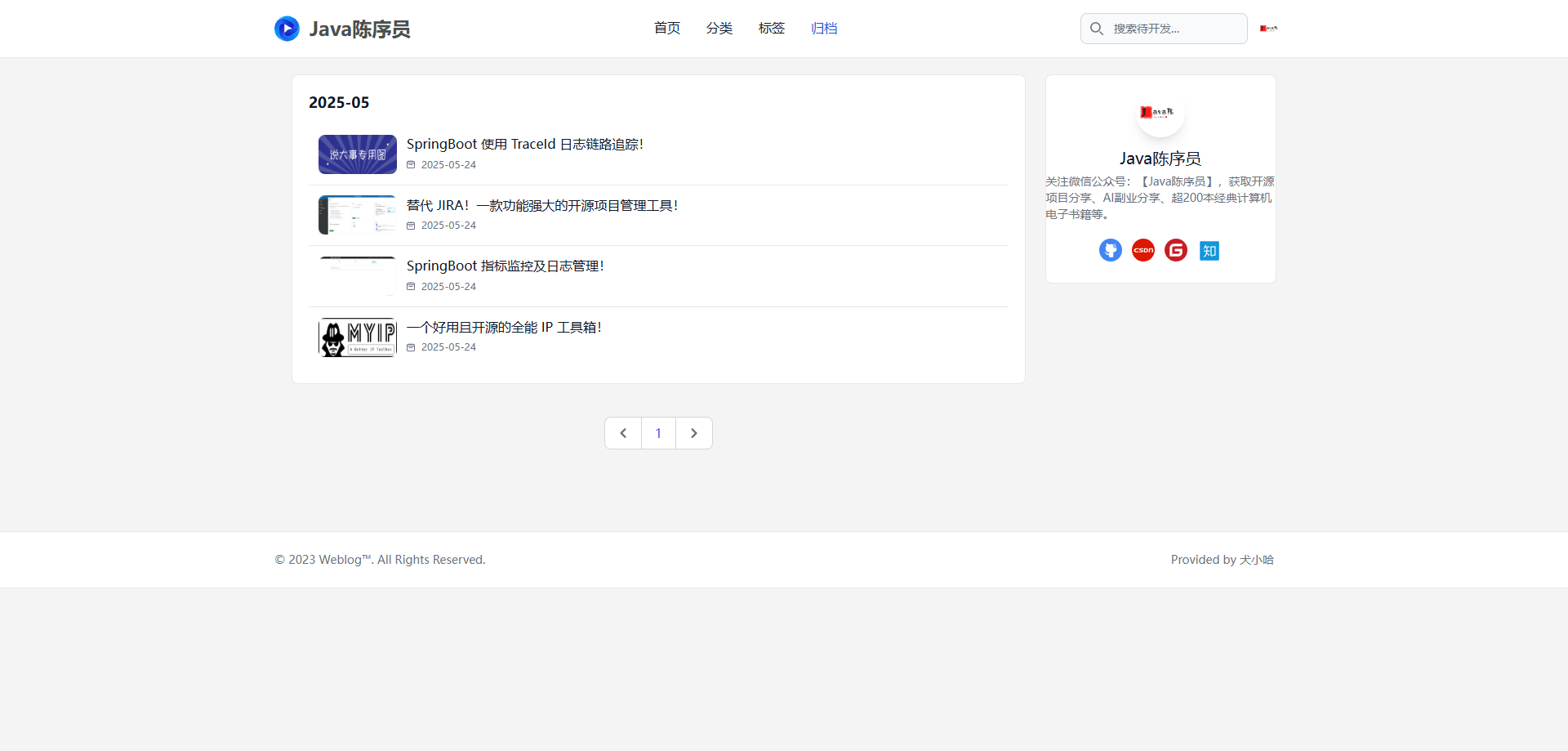Open the CSDN profile icon

click(x=1143, y=250)
